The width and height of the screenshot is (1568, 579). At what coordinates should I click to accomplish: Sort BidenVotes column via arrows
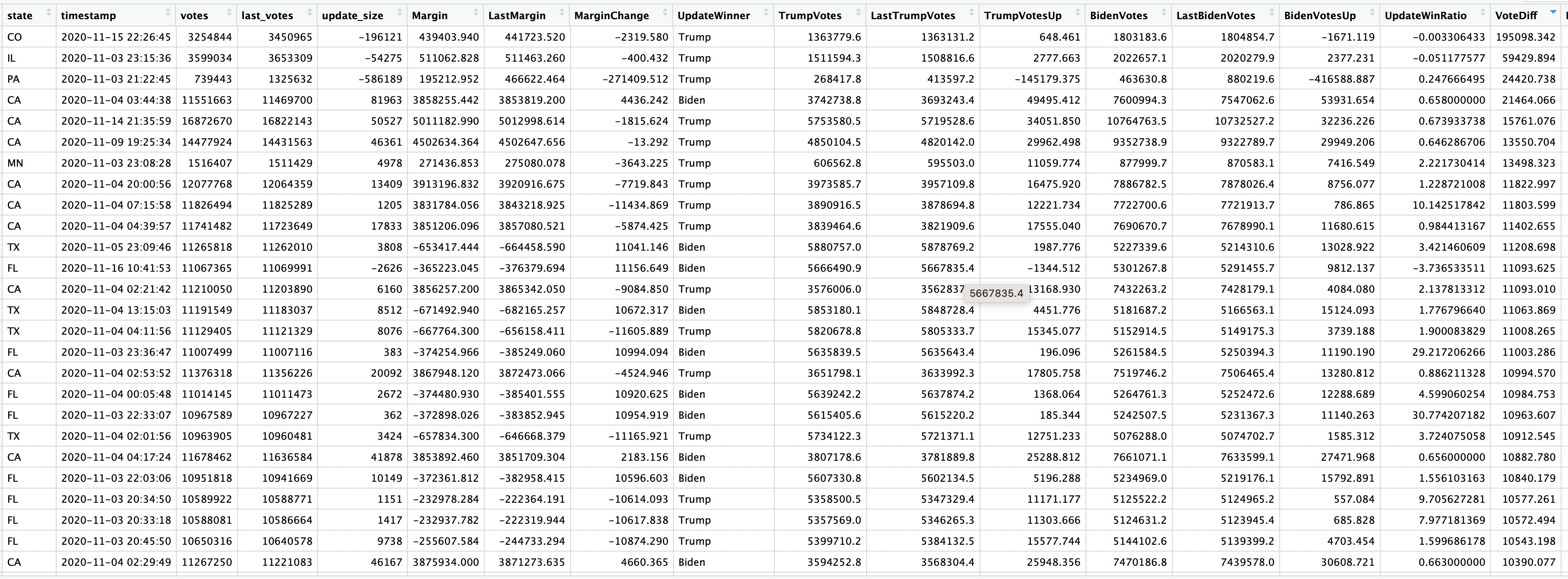(x=1164, y=12)
